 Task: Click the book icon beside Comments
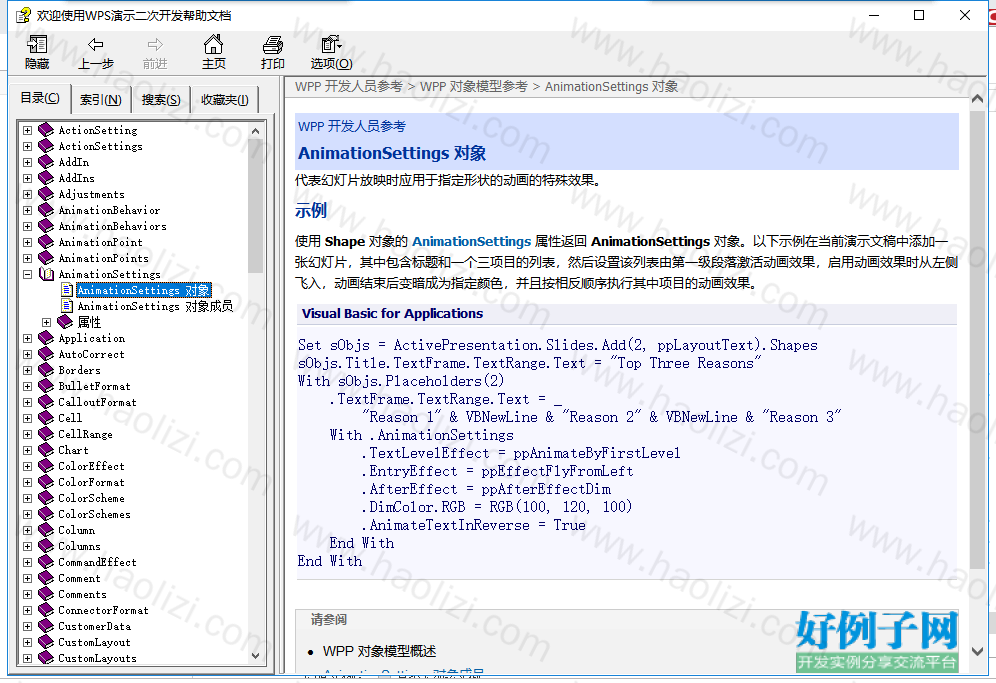pyautogui.click(x=46, y=594)
